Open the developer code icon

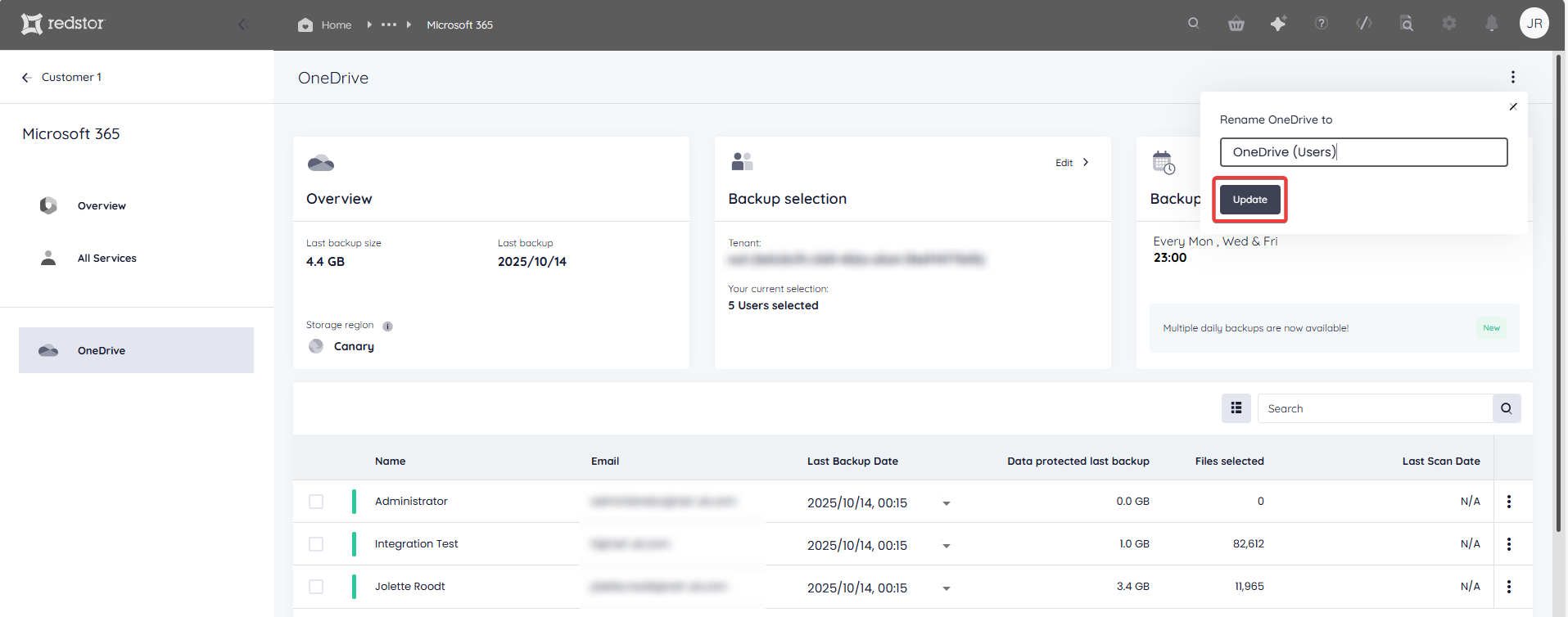click(1364, 23)
